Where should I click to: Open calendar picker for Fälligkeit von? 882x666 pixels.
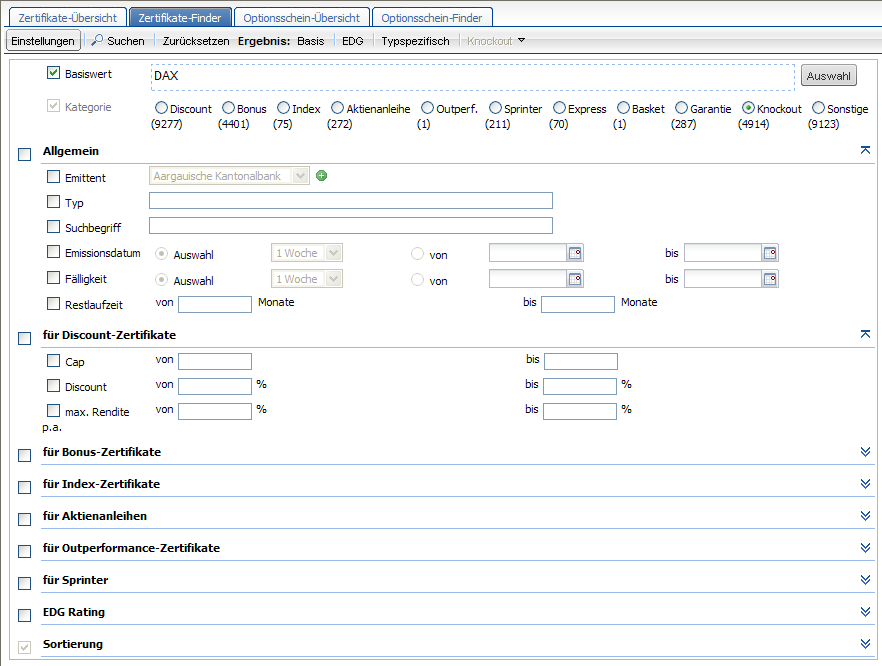click(x=575, y=279)
